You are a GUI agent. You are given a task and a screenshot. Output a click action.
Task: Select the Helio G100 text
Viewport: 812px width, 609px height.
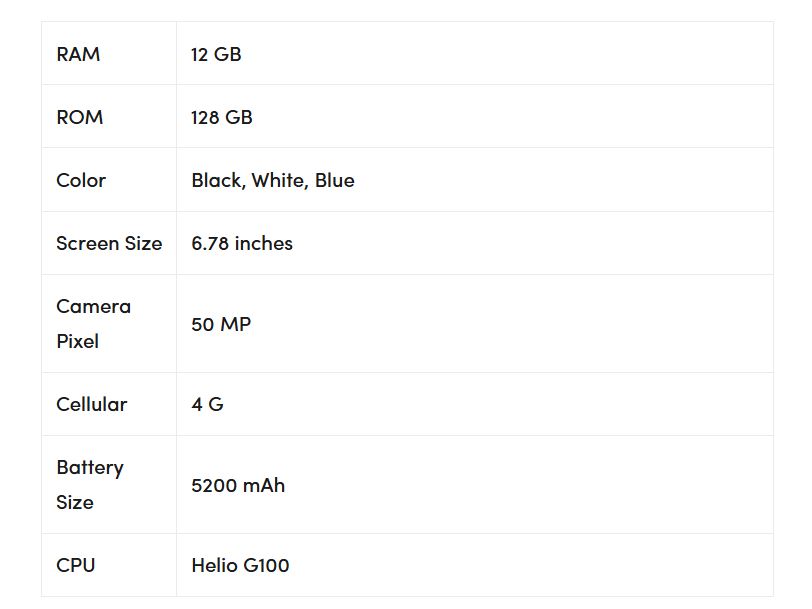tap(240, 566)
